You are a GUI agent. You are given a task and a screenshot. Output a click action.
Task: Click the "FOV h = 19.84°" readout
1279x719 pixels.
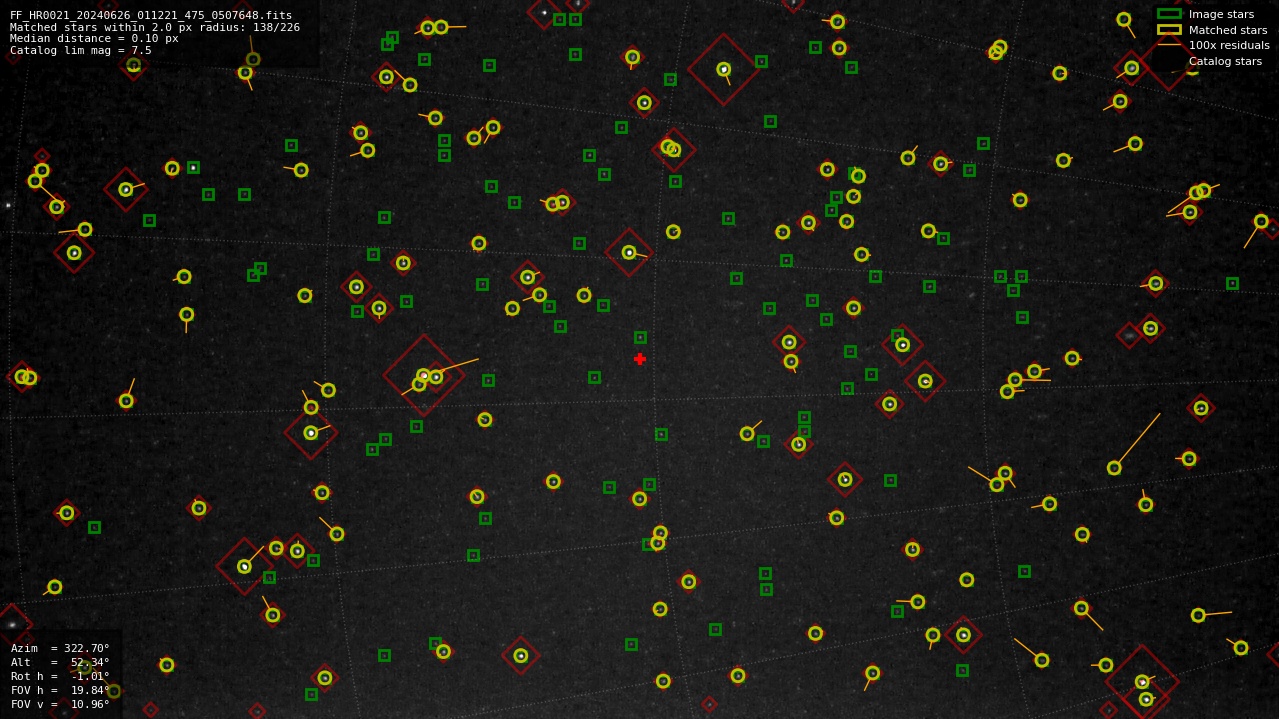[60, 690]
